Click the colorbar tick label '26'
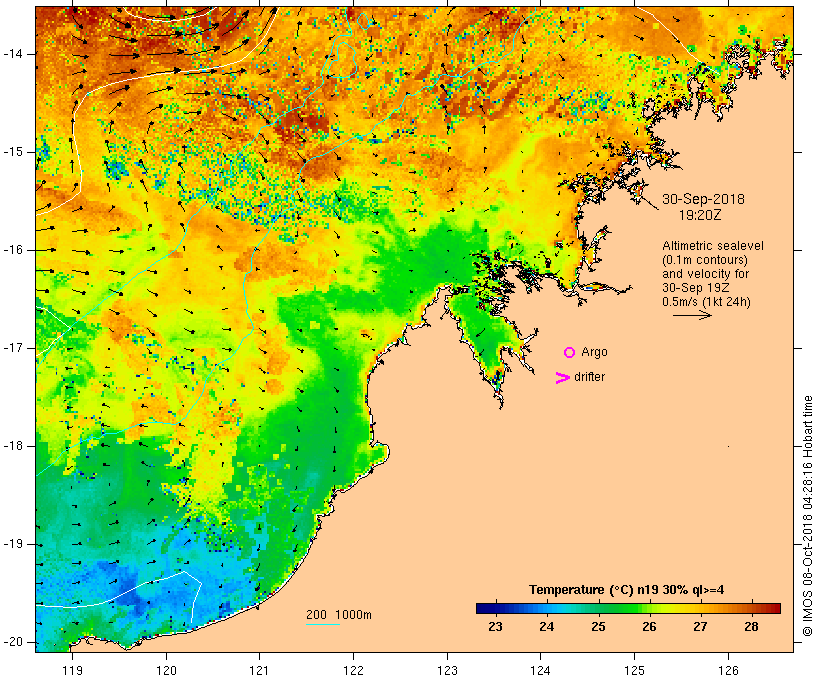The height and width of the screenshot is (680, 820). 649,627
